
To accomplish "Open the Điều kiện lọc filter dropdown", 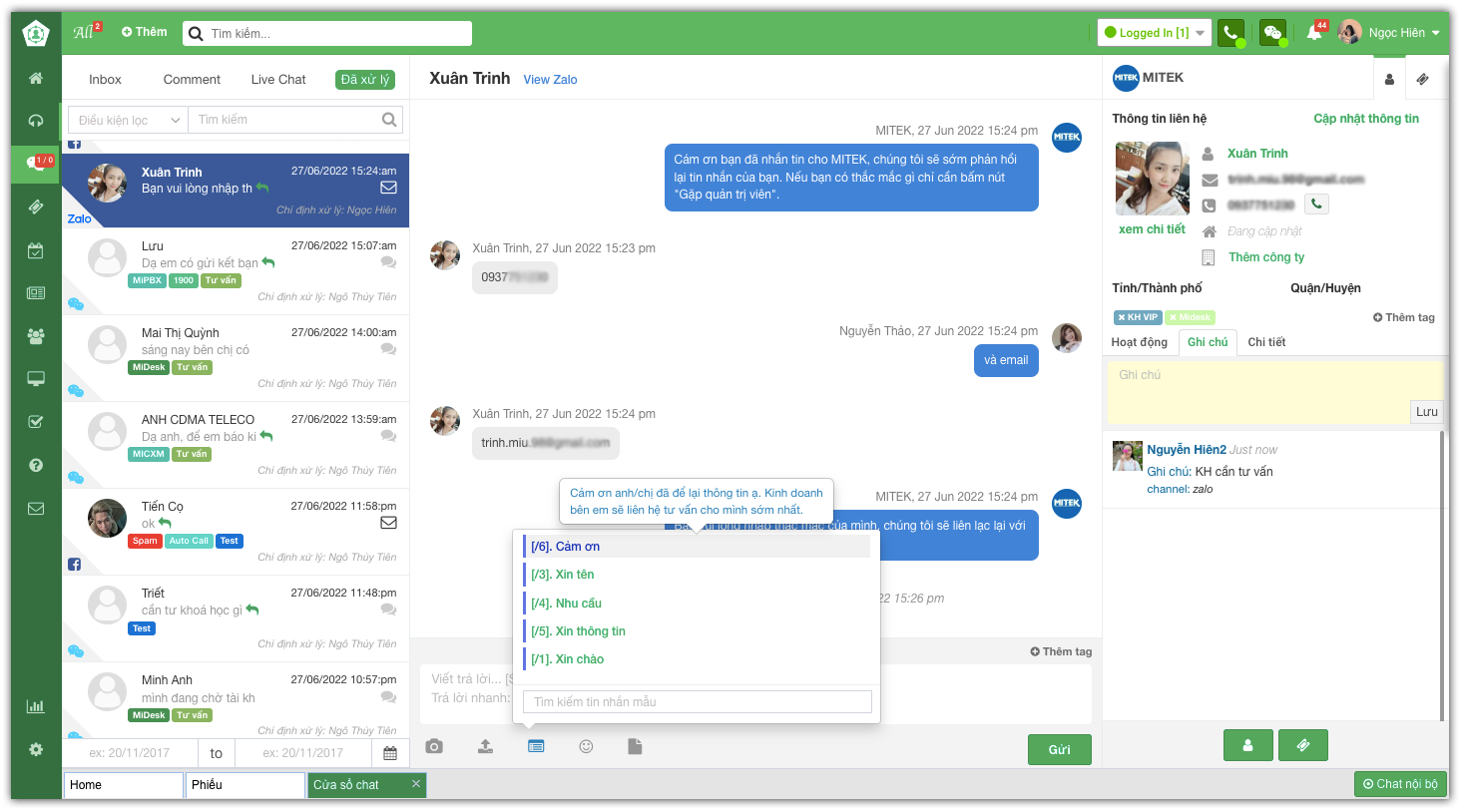I will [x=129, y=120].
